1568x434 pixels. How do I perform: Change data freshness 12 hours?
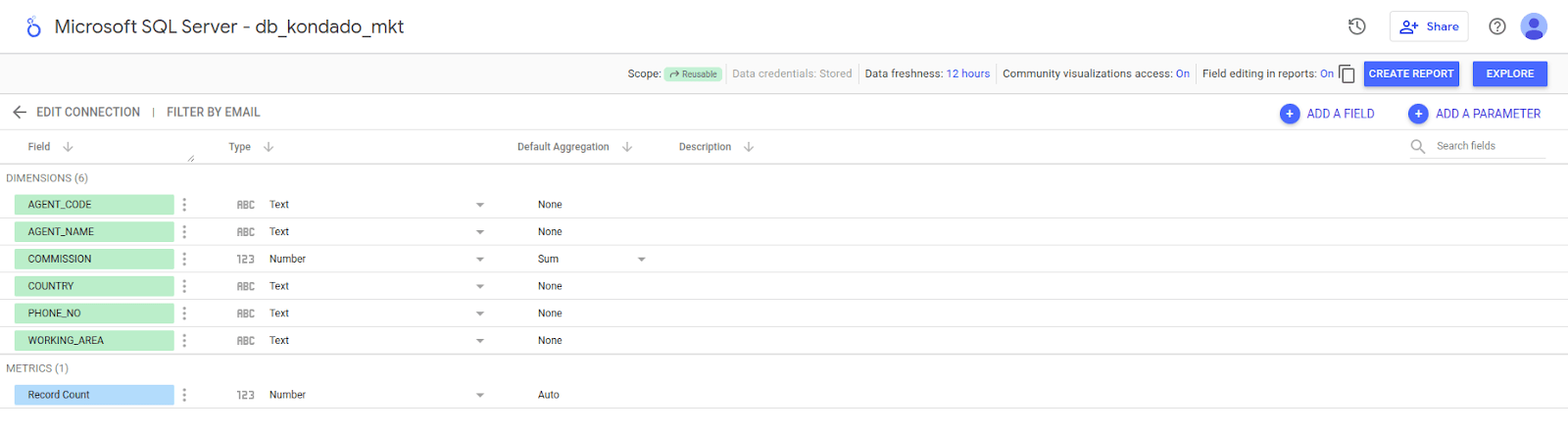pyautogui.click(x=968, y=73)
